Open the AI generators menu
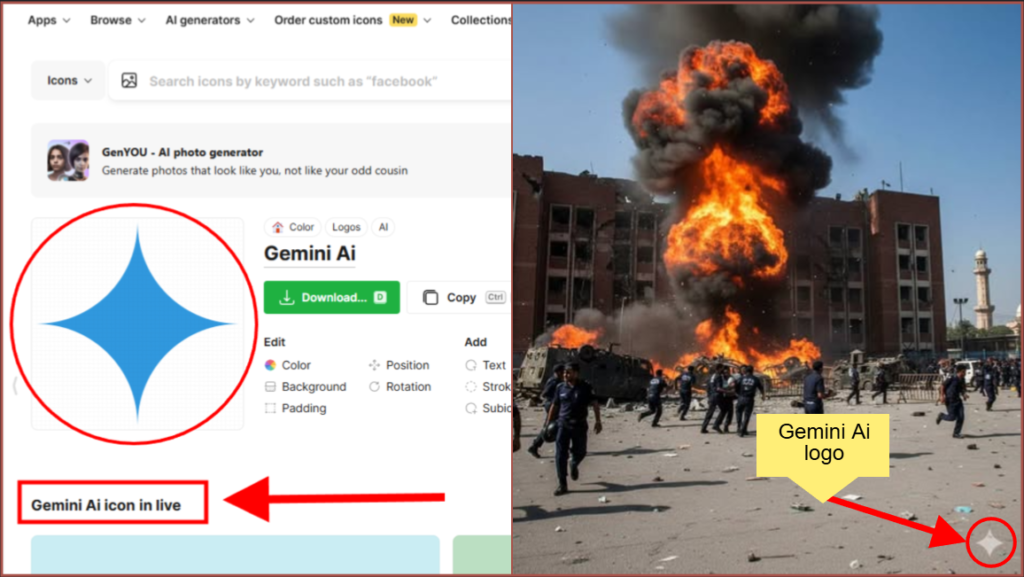This screenshot has height=577, width=1024. pyautogui.click(x=209, y=20)
